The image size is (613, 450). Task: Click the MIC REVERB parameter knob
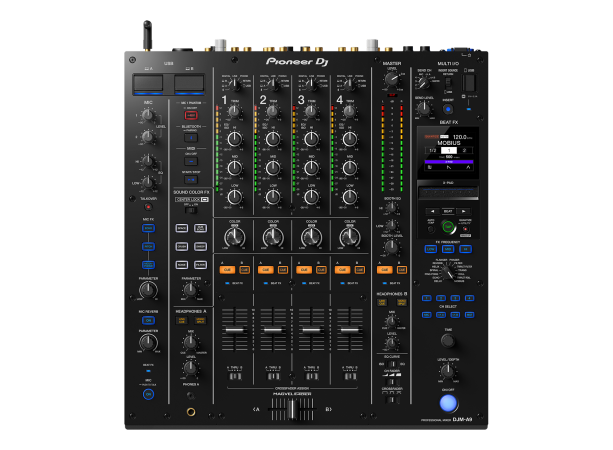[x=148, y=342]
